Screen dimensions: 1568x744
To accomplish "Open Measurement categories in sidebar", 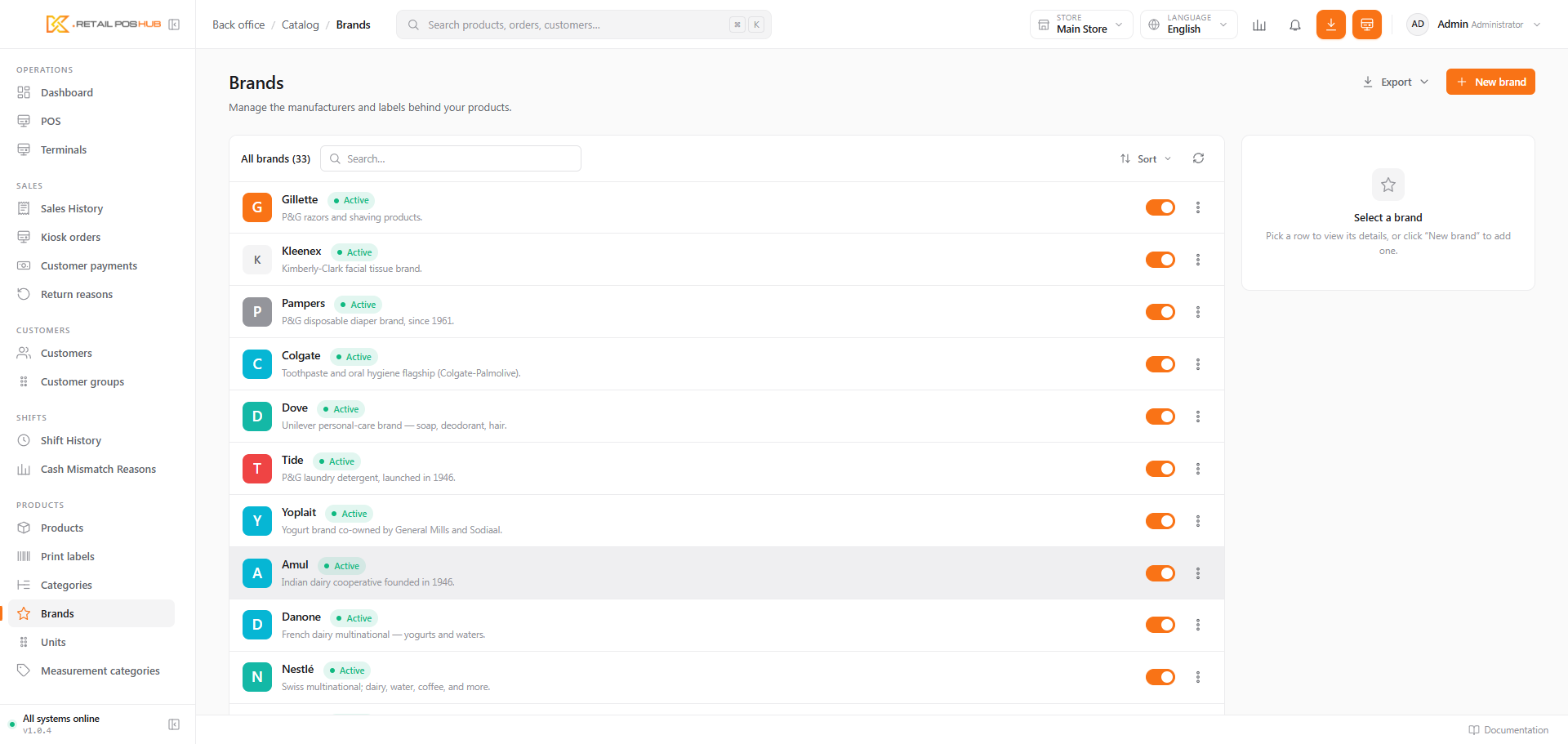I will [91, 670].
